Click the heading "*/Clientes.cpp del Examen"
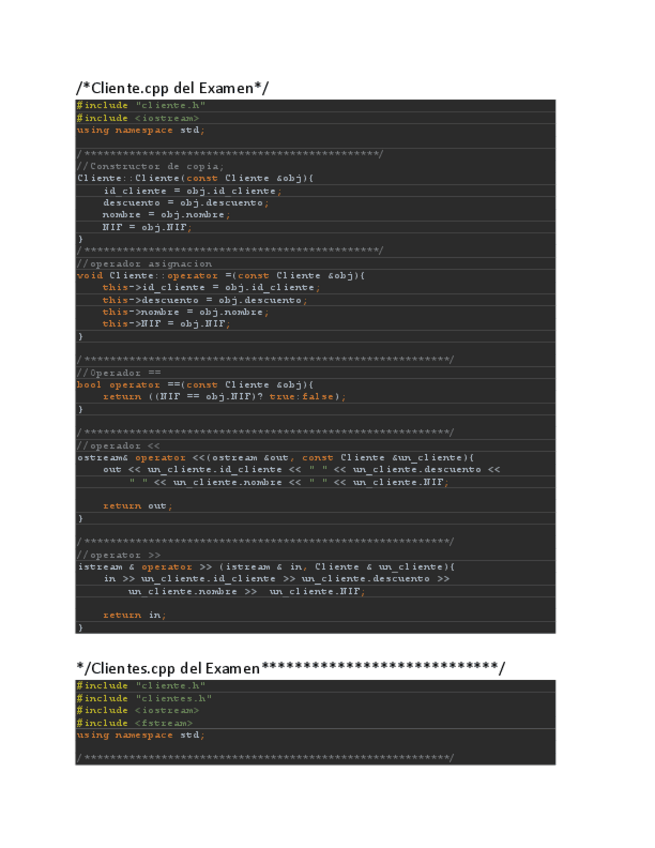655x848 pixels. click(x=168, y=668)
